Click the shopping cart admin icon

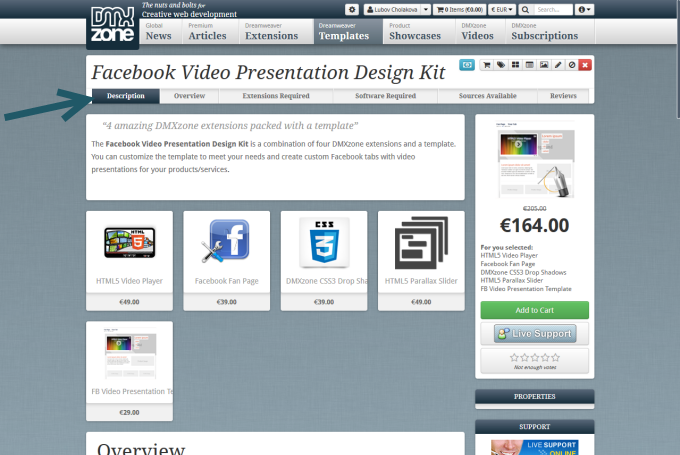click(x=487, y=65)
